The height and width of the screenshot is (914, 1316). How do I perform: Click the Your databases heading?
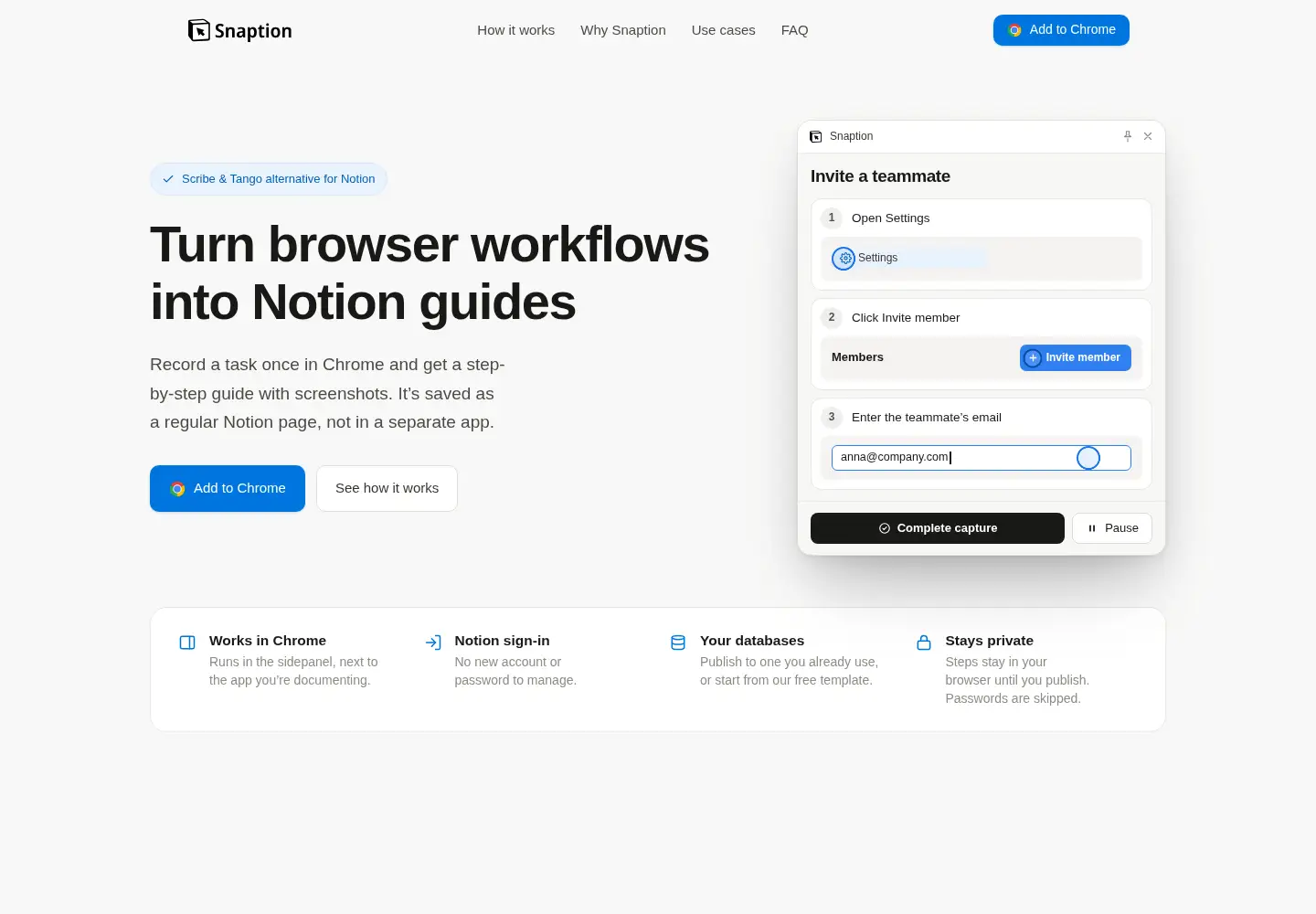752,641
